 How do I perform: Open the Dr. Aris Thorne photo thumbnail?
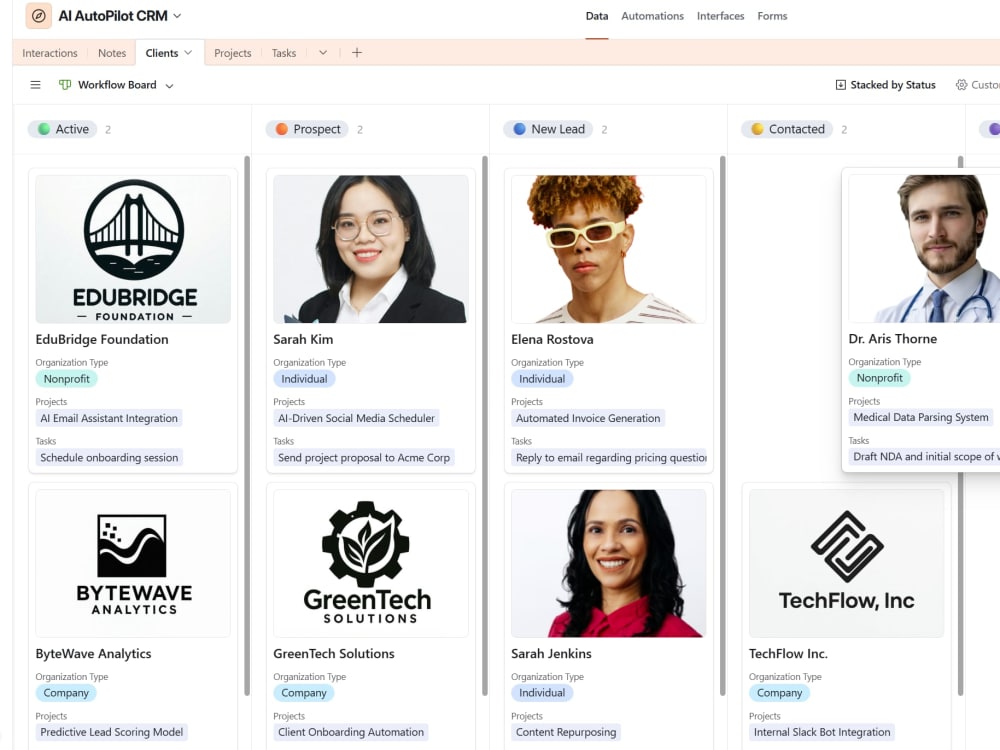tap(924, 249)
